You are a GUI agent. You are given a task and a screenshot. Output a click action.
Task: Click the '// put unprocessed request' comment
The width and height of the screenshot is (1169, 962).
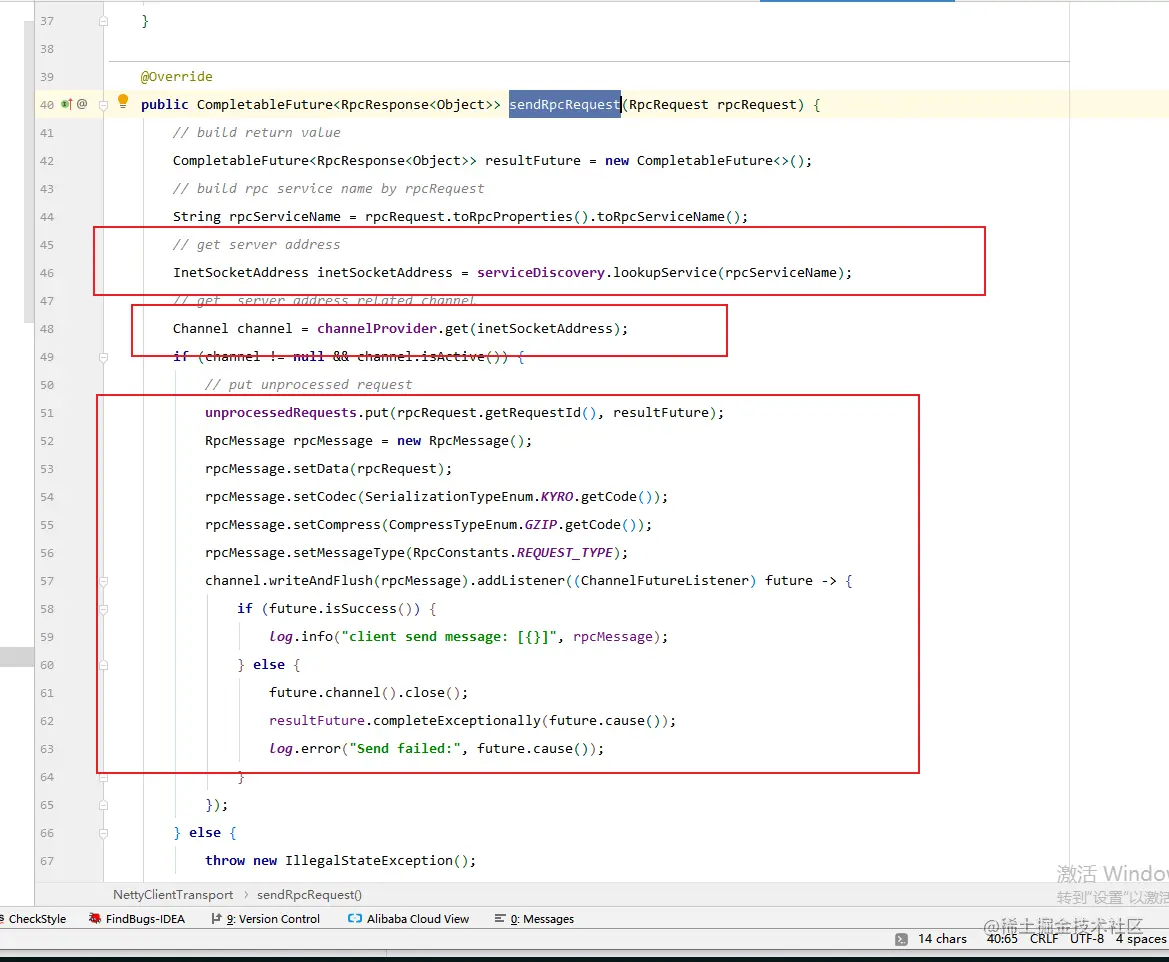pos(308,385)
